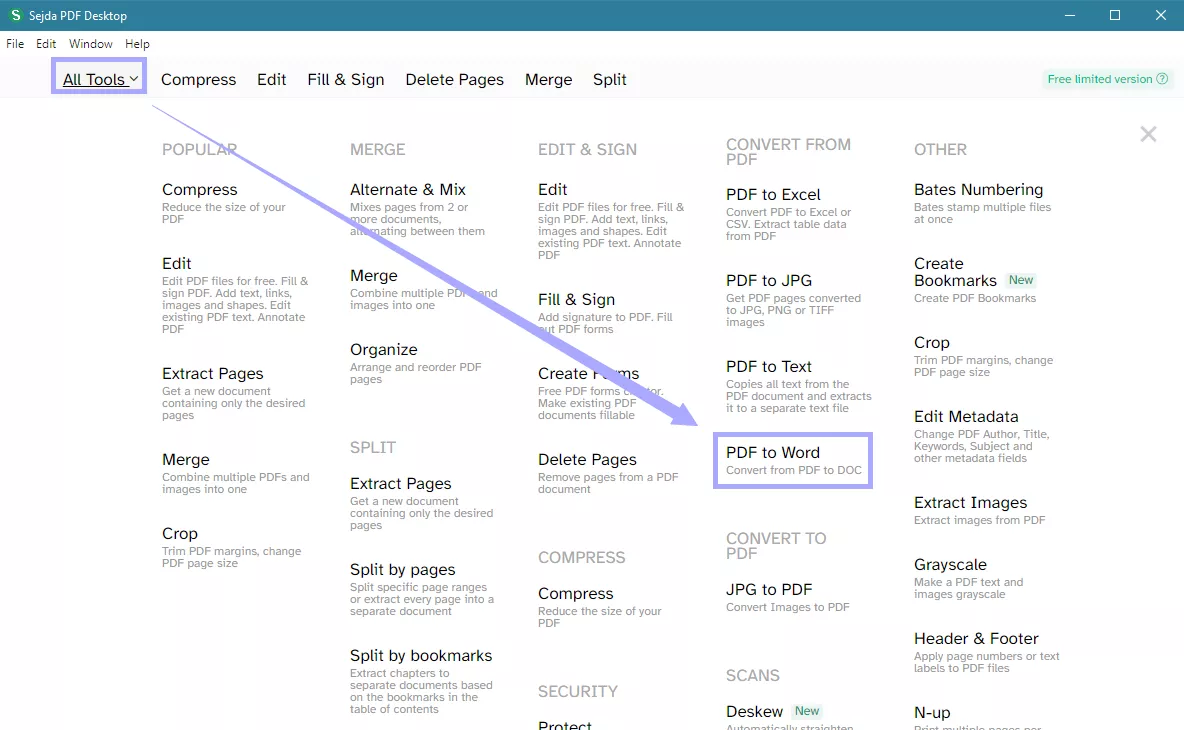
Task: Select Fill & Sign in top toolbar
Action: (x=346, y=79)
